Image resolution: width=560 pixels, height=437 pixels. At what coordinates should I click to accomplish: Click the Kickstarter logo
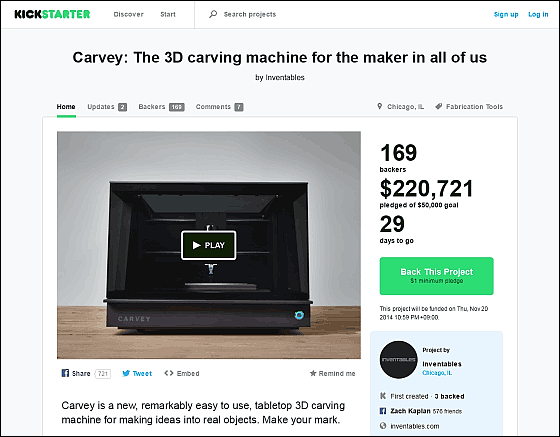tap(52, 14)
